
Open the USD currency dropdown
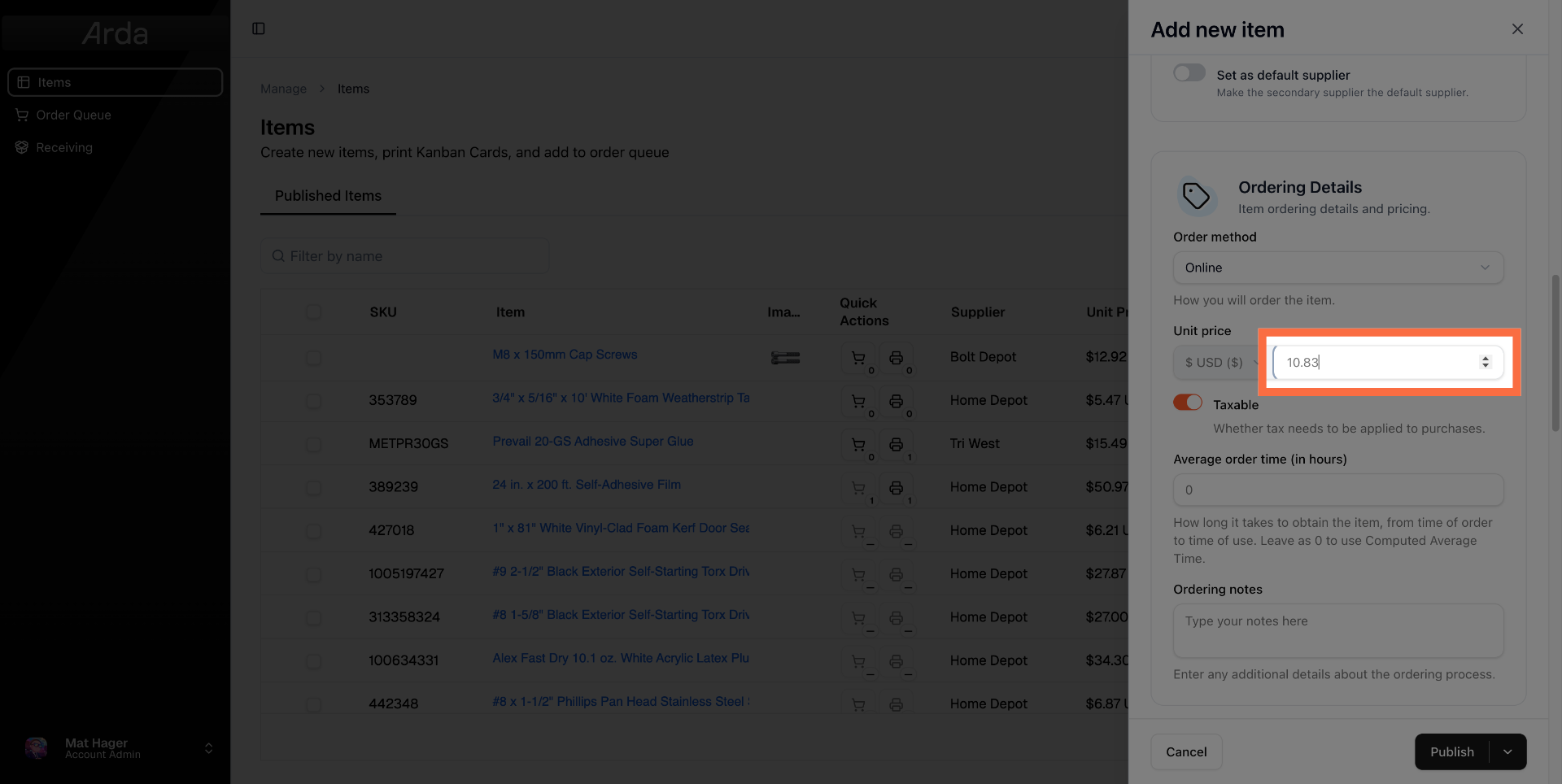coord(1222,363)
